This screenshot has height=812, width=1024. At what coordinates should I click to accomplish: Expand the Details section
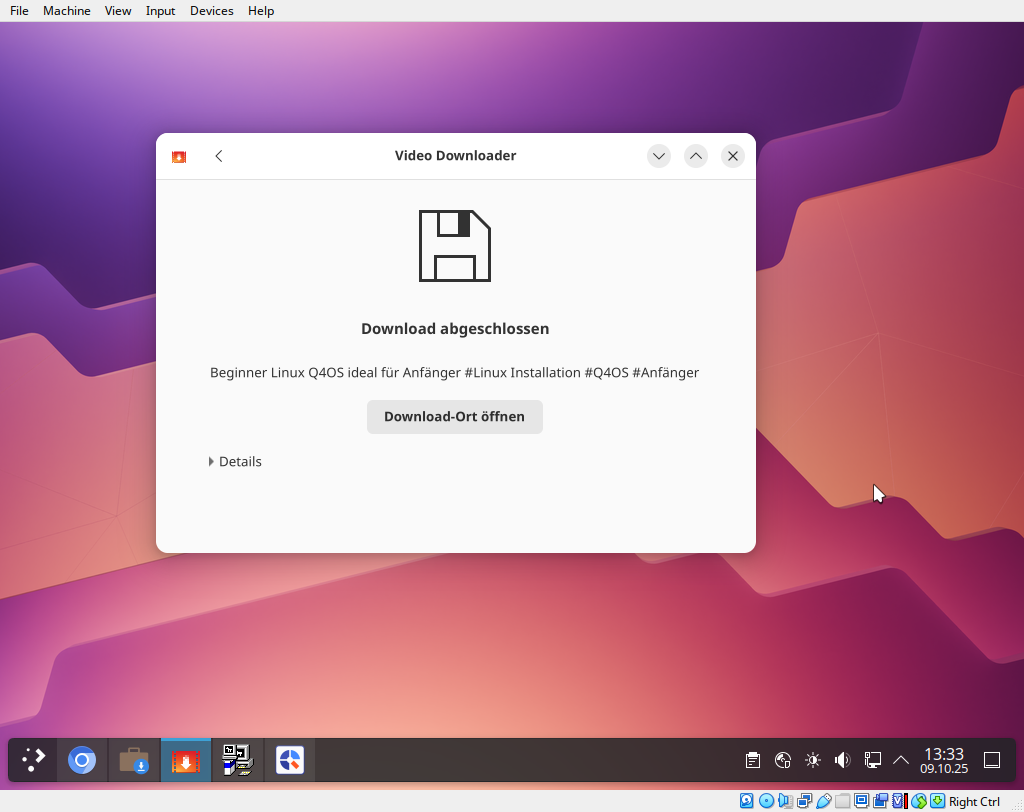tap(235, 462)
